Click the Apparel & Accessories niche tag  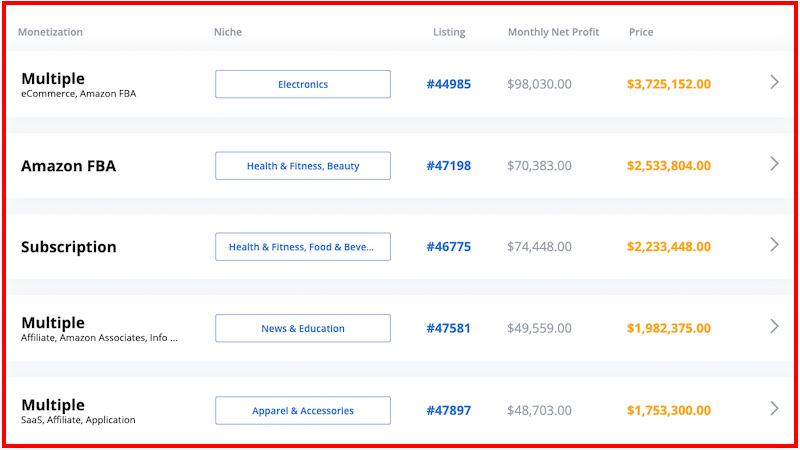[303, 411]
